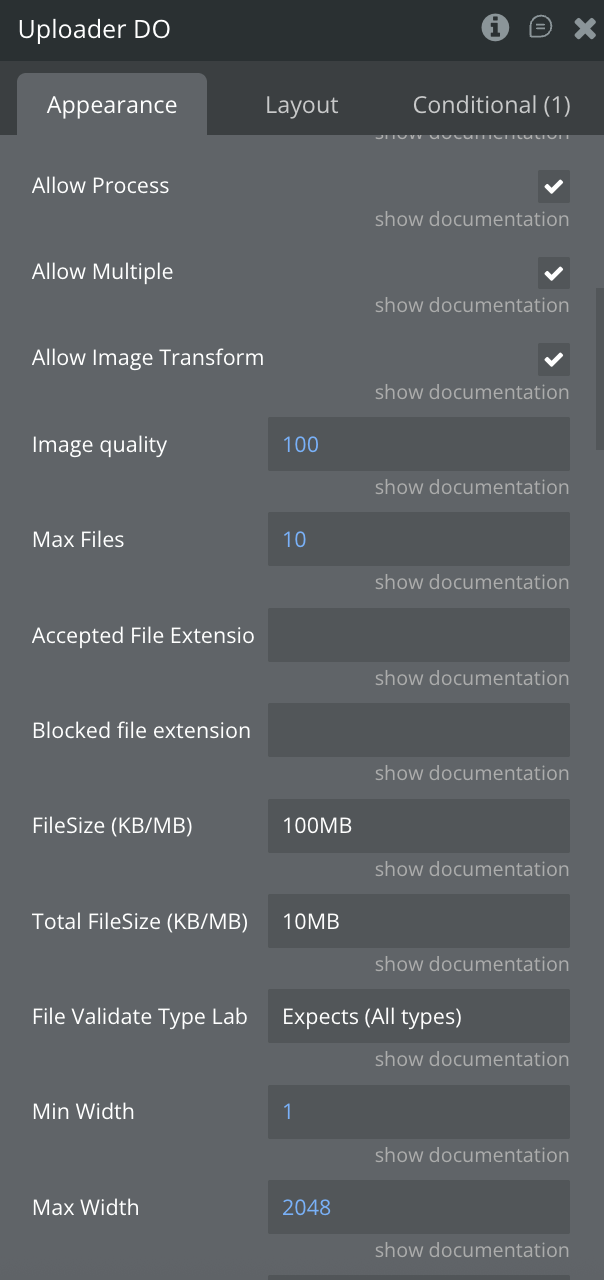Click the Image quality value field
Viewport: 604px width, 1280px height.
(x=418, y=444)
